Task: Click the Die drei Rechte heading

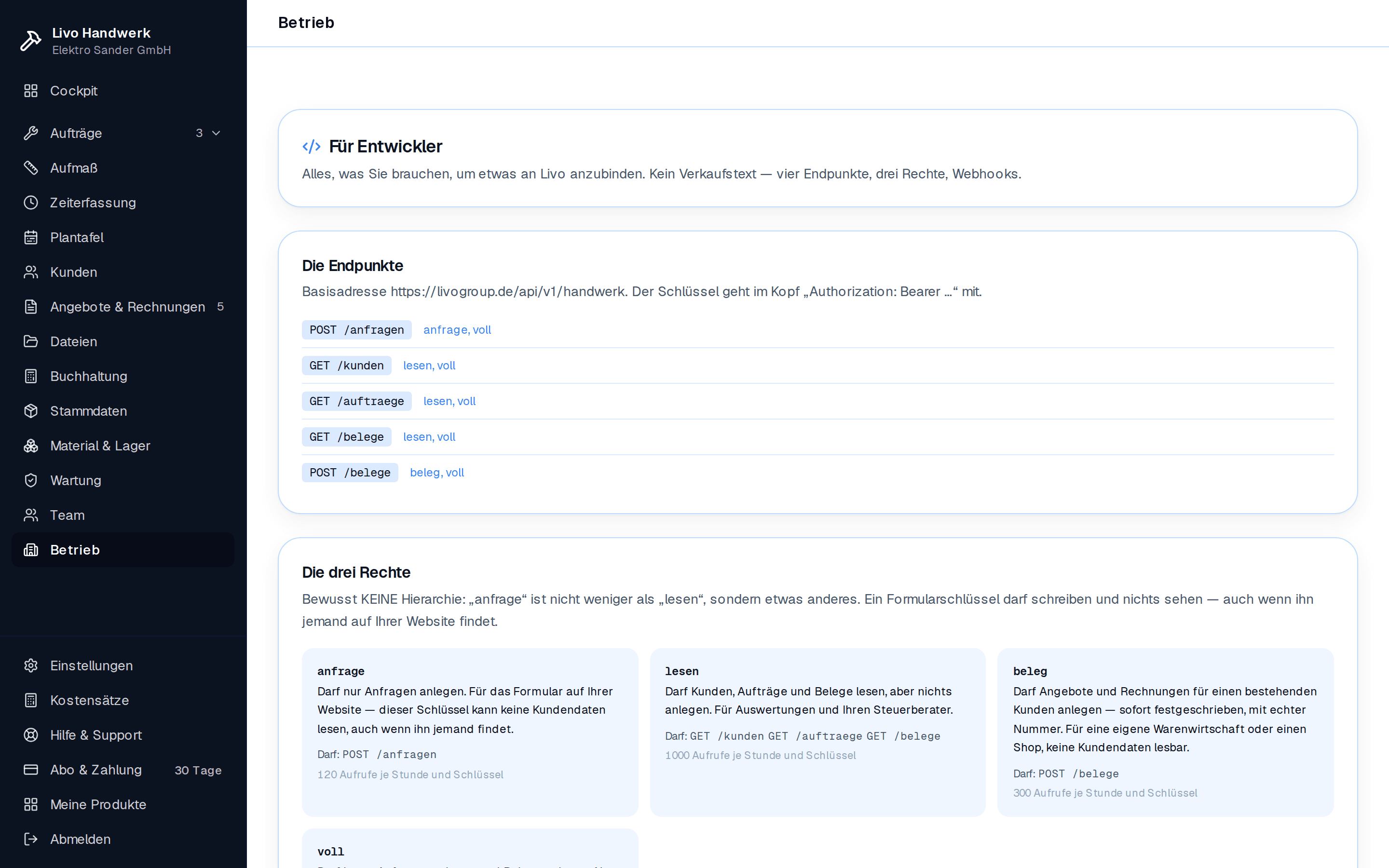Action: coord(356,572)
